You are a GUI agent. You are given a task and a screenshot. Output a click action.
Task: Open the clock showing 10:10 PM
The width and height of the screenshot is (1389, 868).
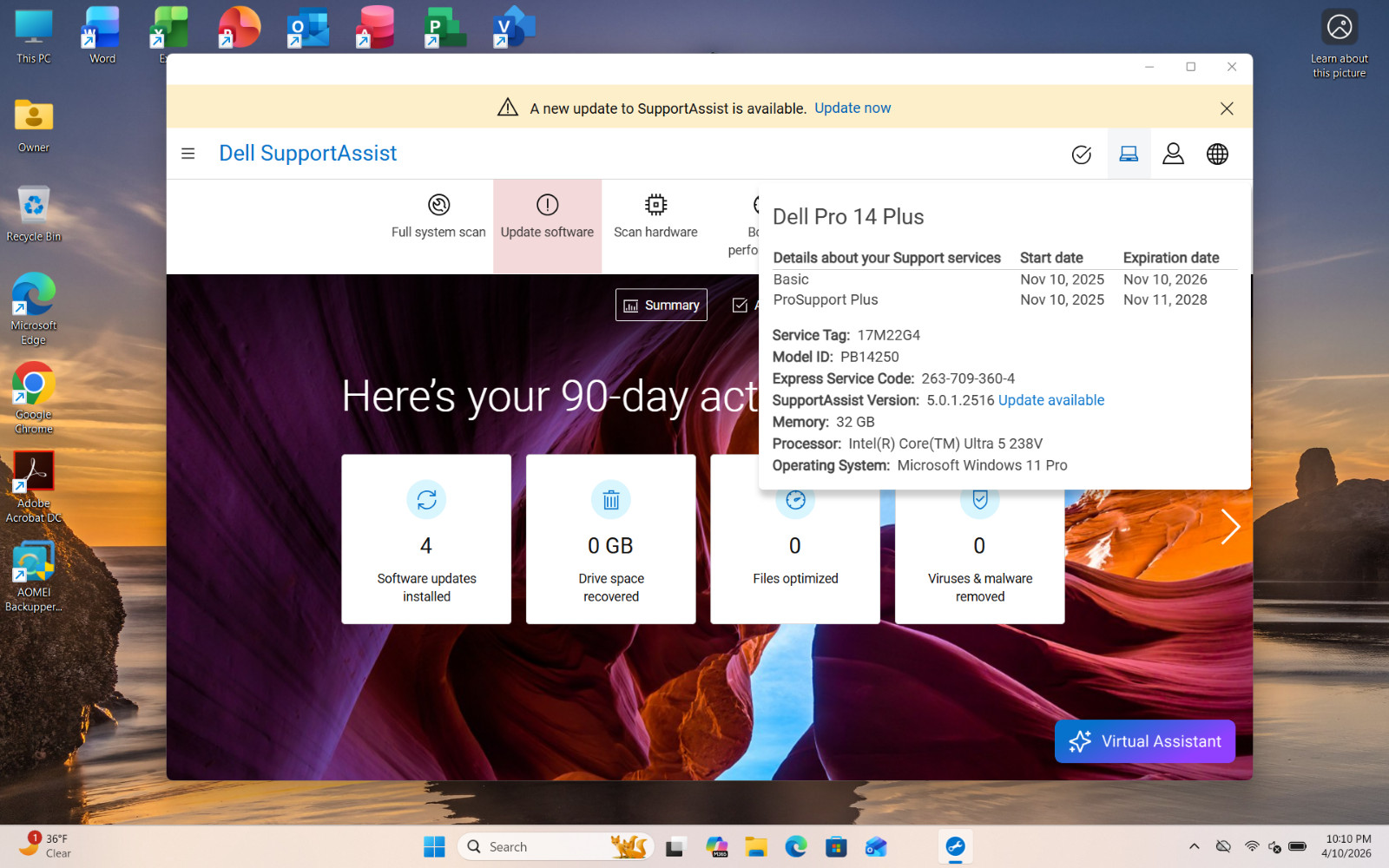coord(1346,846)
